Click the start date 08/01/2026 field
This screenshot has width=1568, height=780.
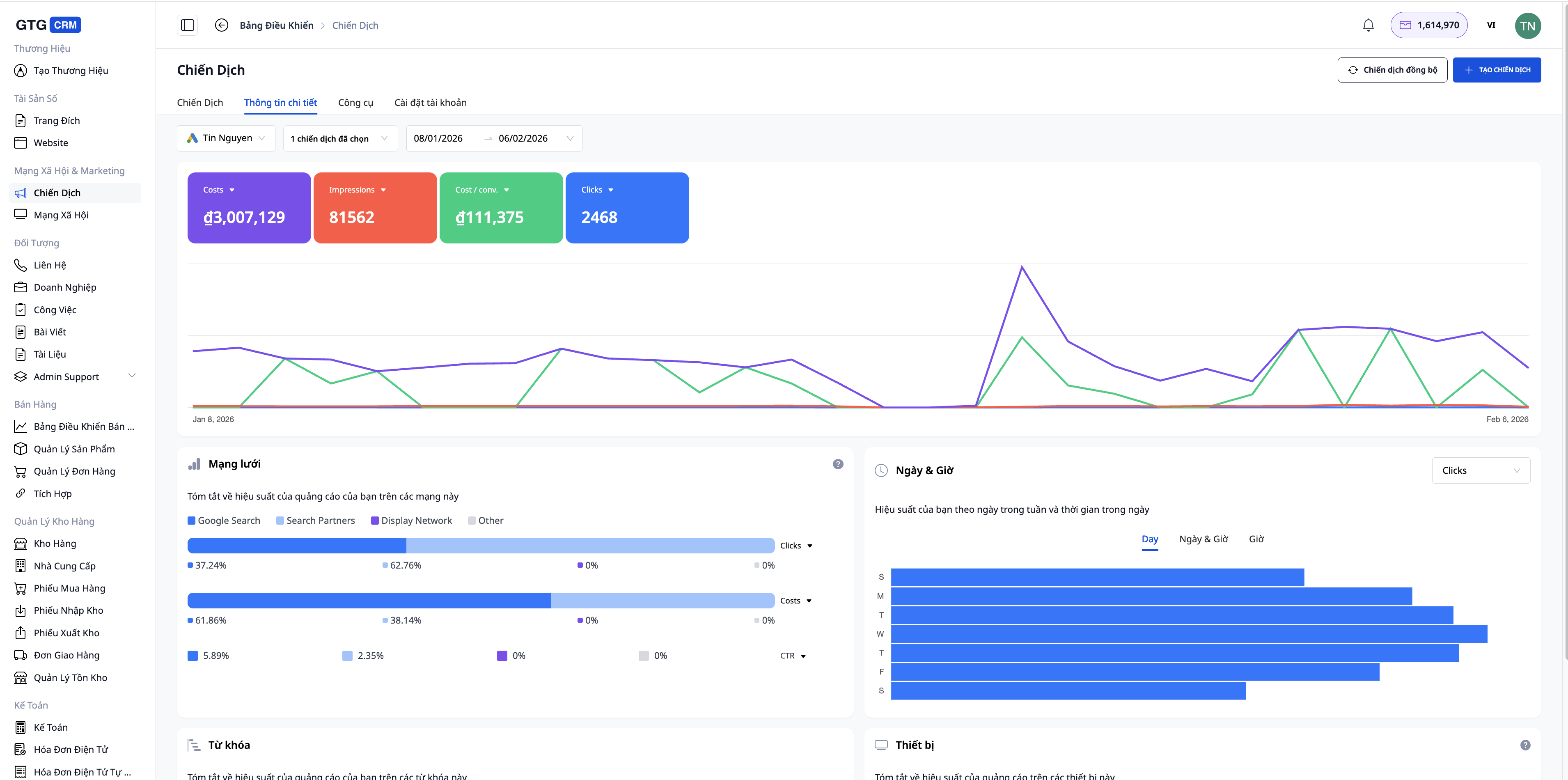coord(438,138)
